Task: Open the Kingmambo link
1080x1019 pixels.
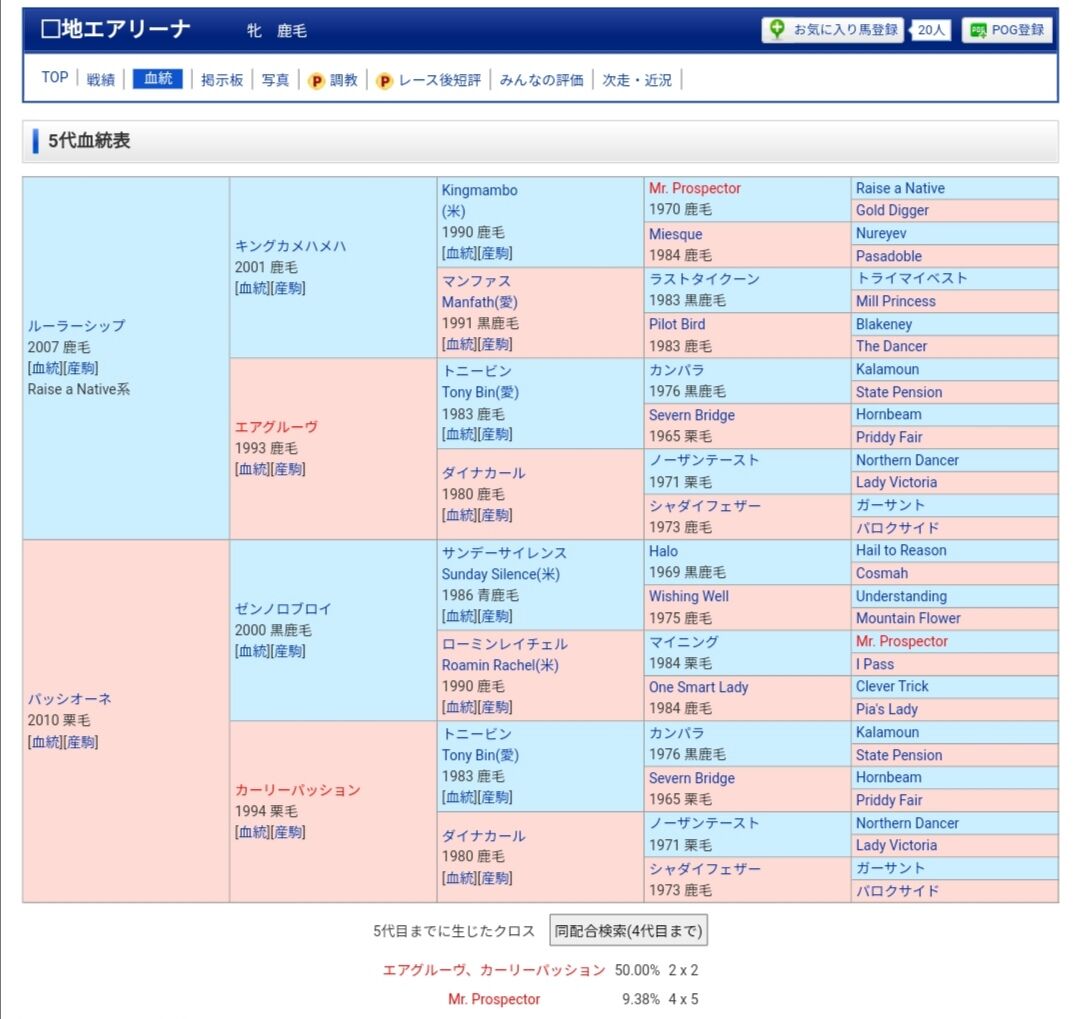Action: [479, 190]
